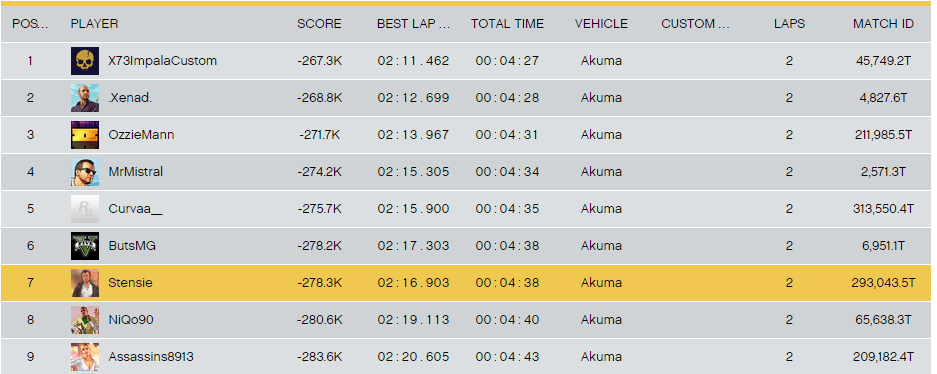Sort leaderboard by TOTAL TIME header

click(507, 24)
